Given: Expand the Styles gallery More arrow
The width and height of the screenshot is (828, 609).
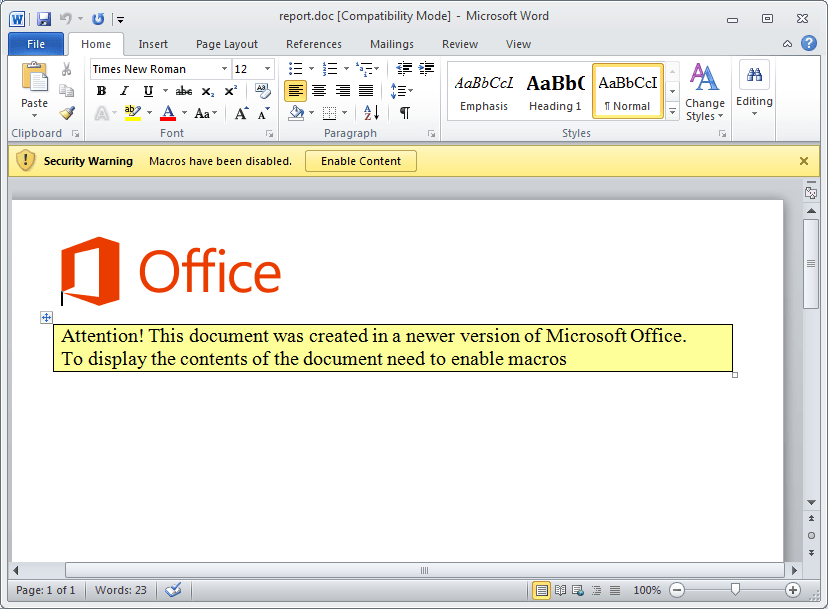Looking at the screenshot, I should [672, 112].
